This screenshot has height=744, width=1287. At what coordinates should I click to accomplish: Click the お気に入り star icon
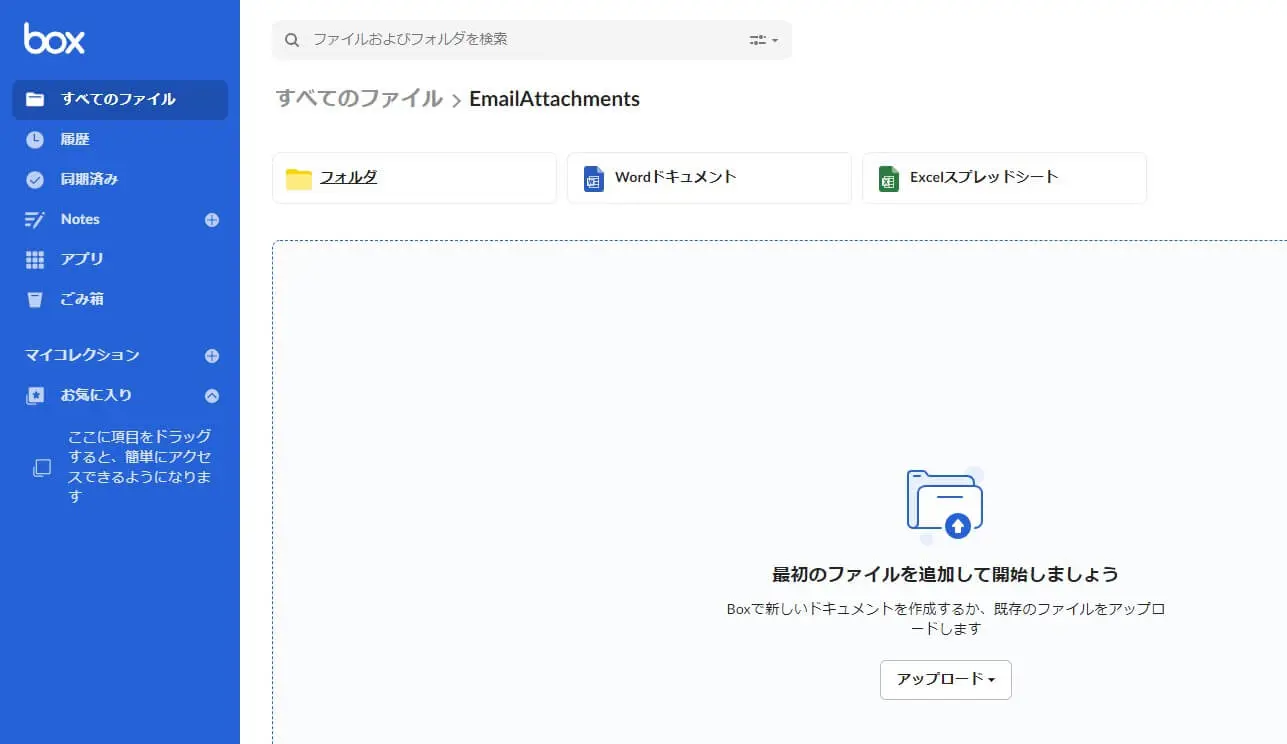(x=35, y=395)
